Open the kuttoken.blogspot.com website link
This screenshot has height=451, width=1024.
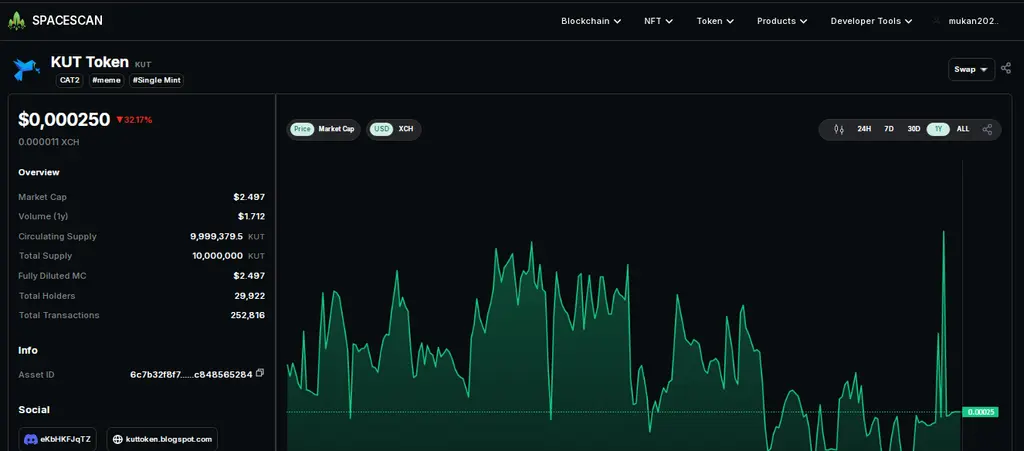click(x=162, y=439)
